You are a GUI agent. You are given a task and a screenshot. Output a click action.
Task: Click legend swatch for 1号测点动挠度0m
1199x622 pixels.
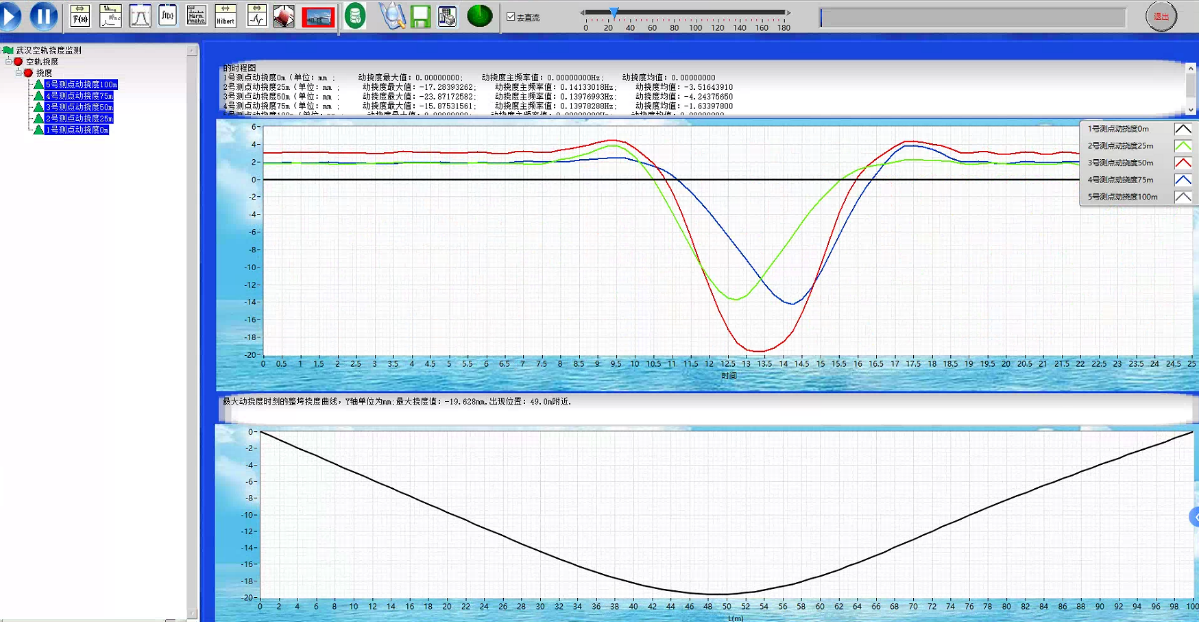(1182, 129)
